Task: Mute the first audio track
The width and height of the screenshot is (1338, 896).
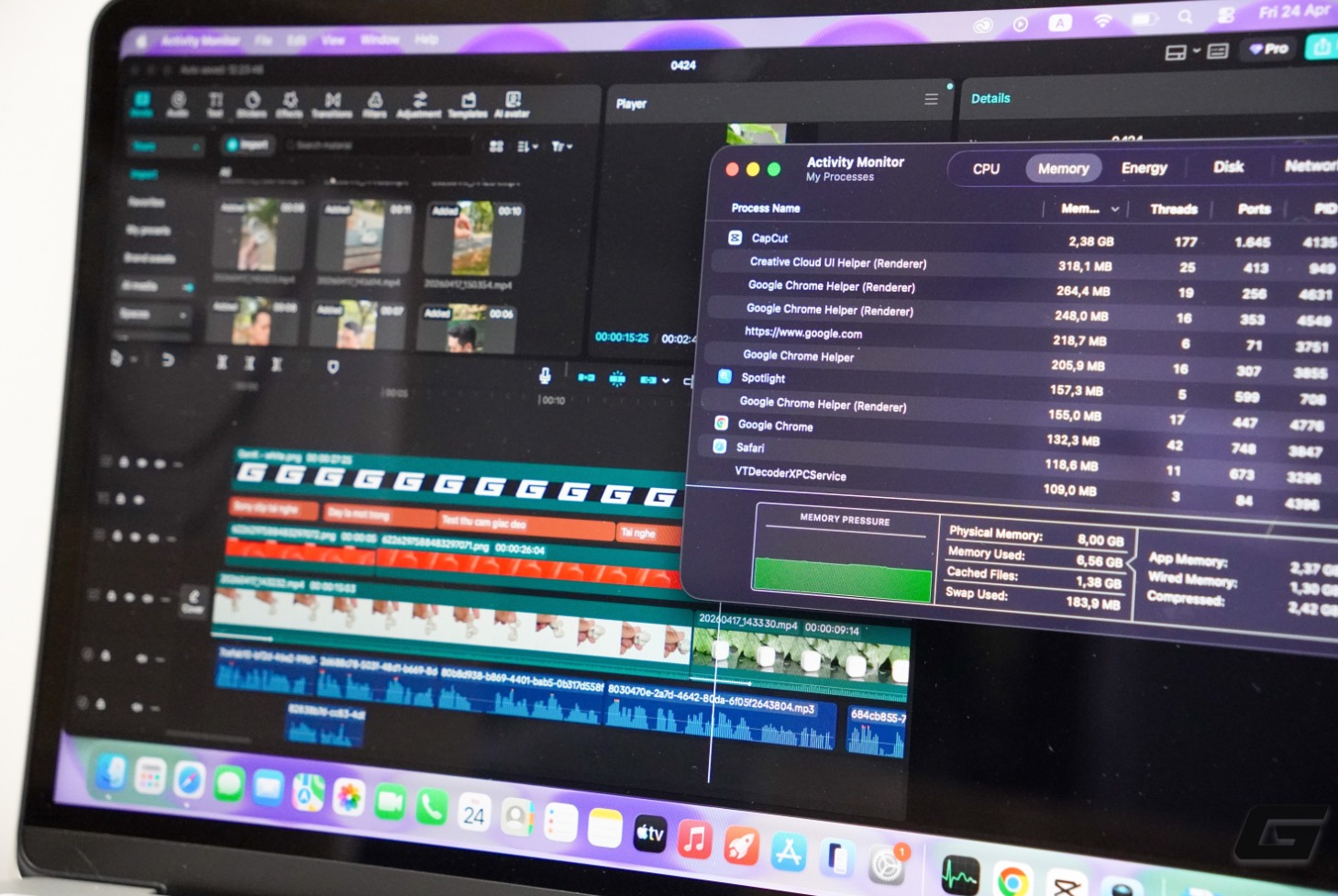Action: (x=143, y=658)
